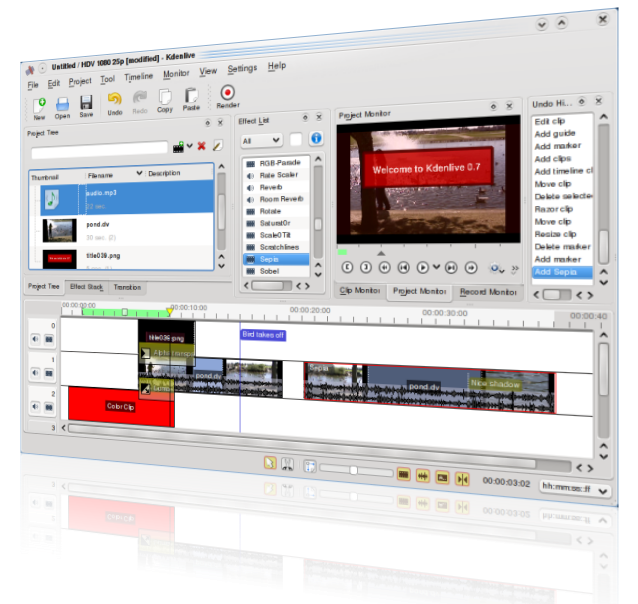638x604 pixels.
Task: Select the timeline selection tool
Action: point(270,463)
